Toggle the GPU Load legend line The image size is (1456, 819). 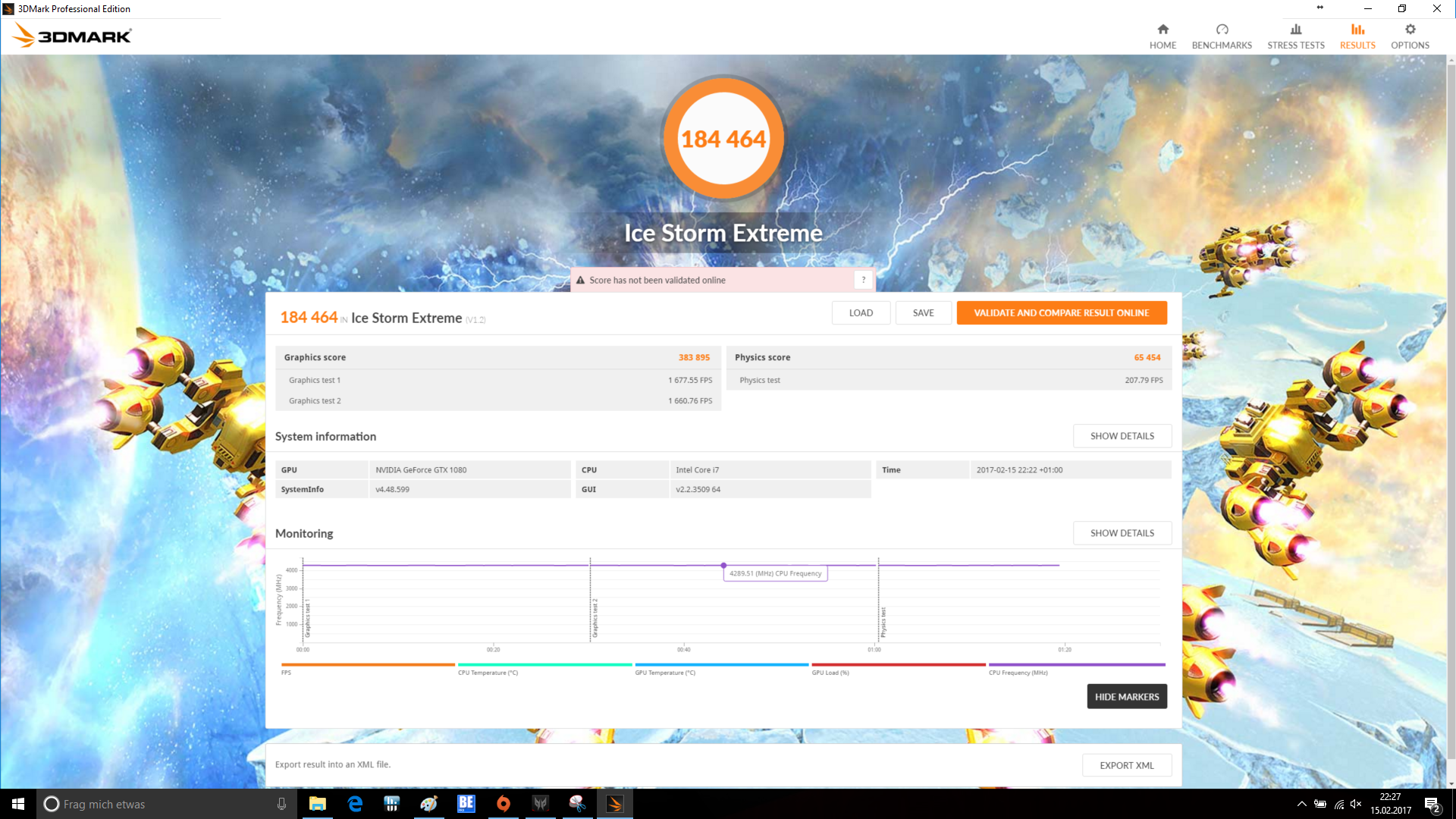(898, 665)
